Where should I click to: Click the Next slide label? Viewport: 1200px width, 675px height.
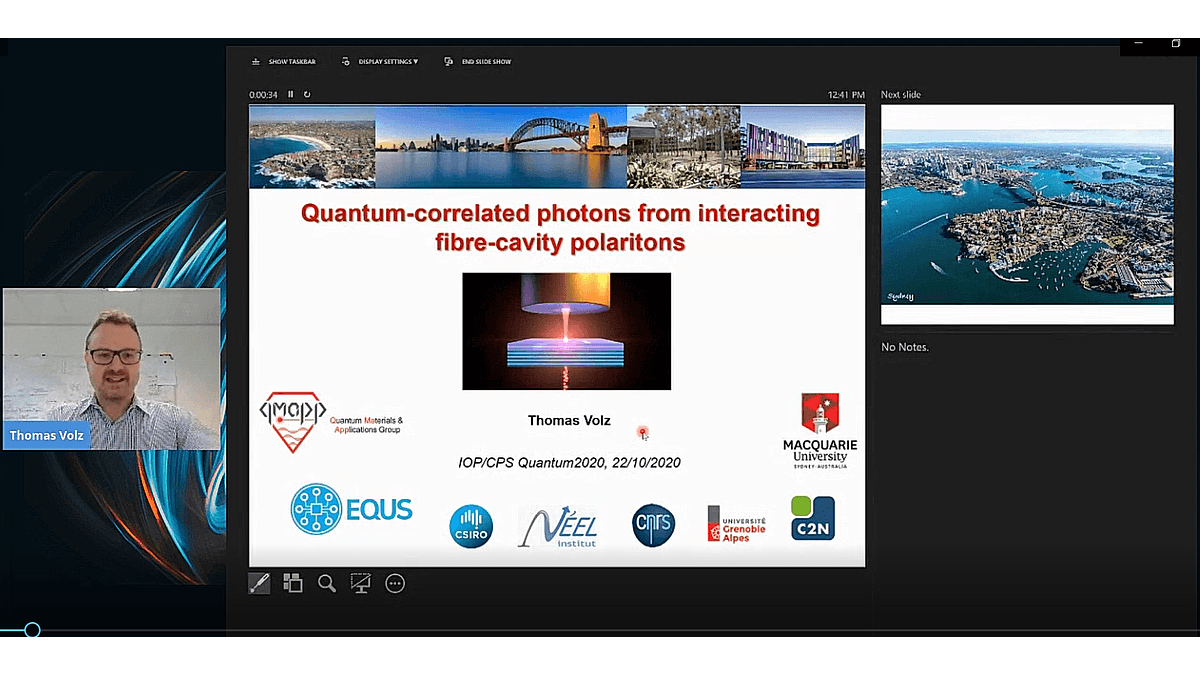click(901, 94)
